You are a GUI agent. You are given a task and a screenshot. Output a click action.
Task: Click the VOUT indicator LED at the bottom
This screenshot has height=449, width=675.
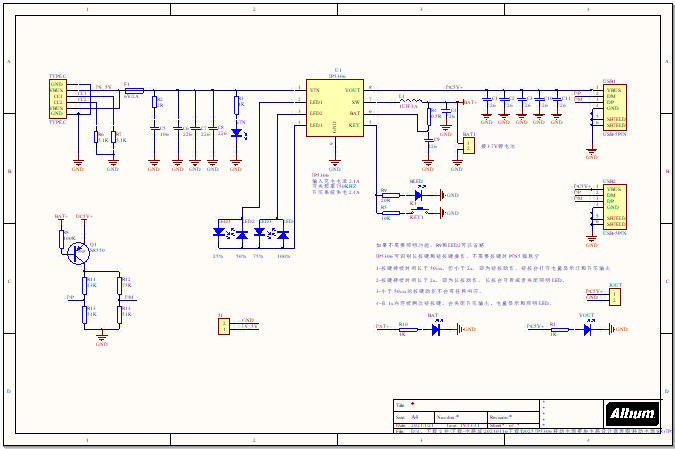(x=587, y=328)
